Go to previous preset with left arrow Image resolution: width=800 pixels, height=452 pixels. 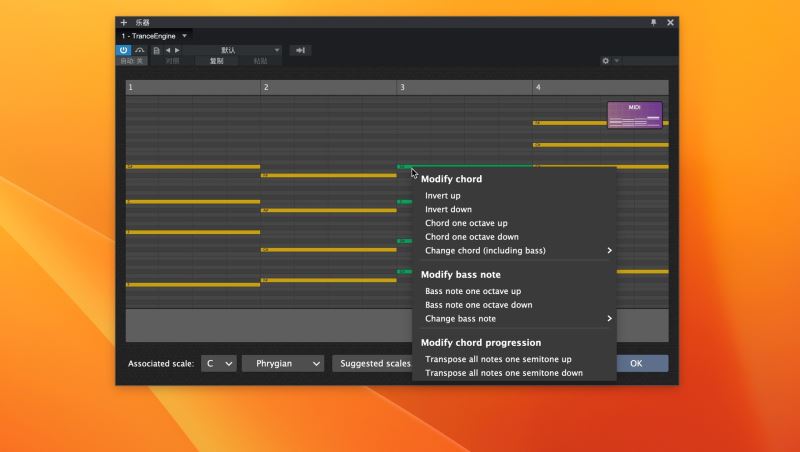(168, 50)
